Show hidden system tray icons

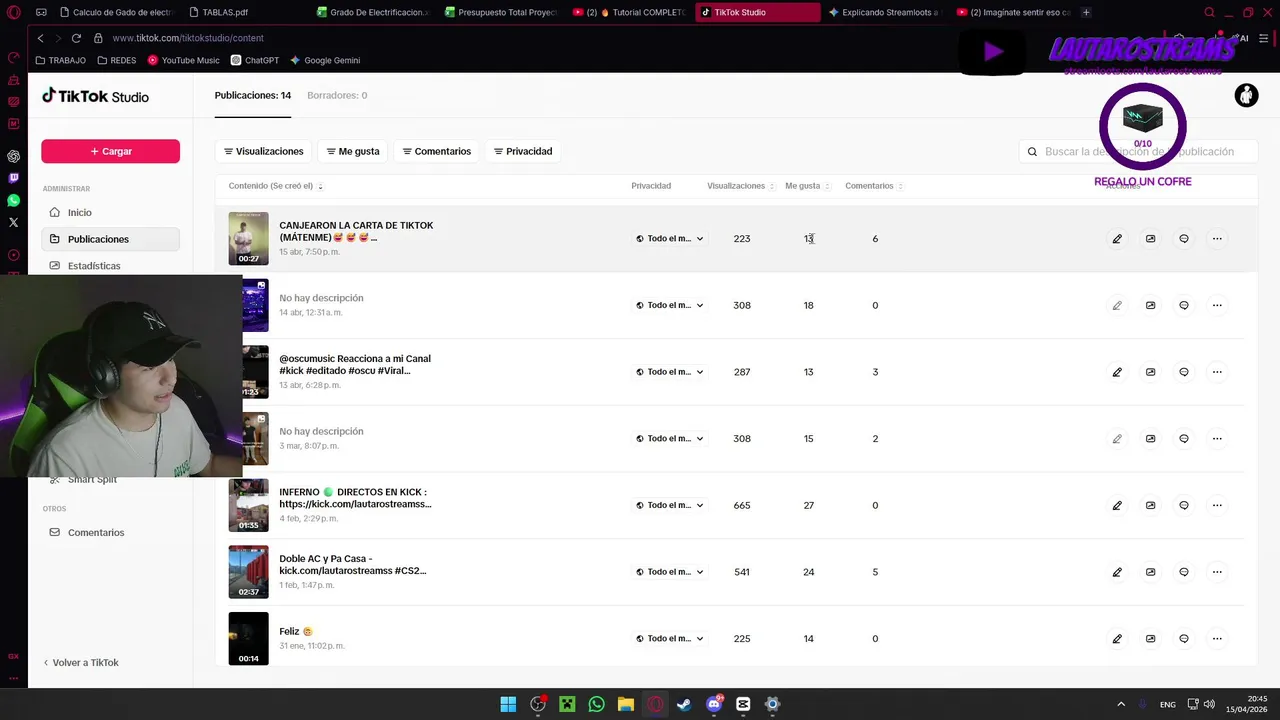pos(1120,704)
